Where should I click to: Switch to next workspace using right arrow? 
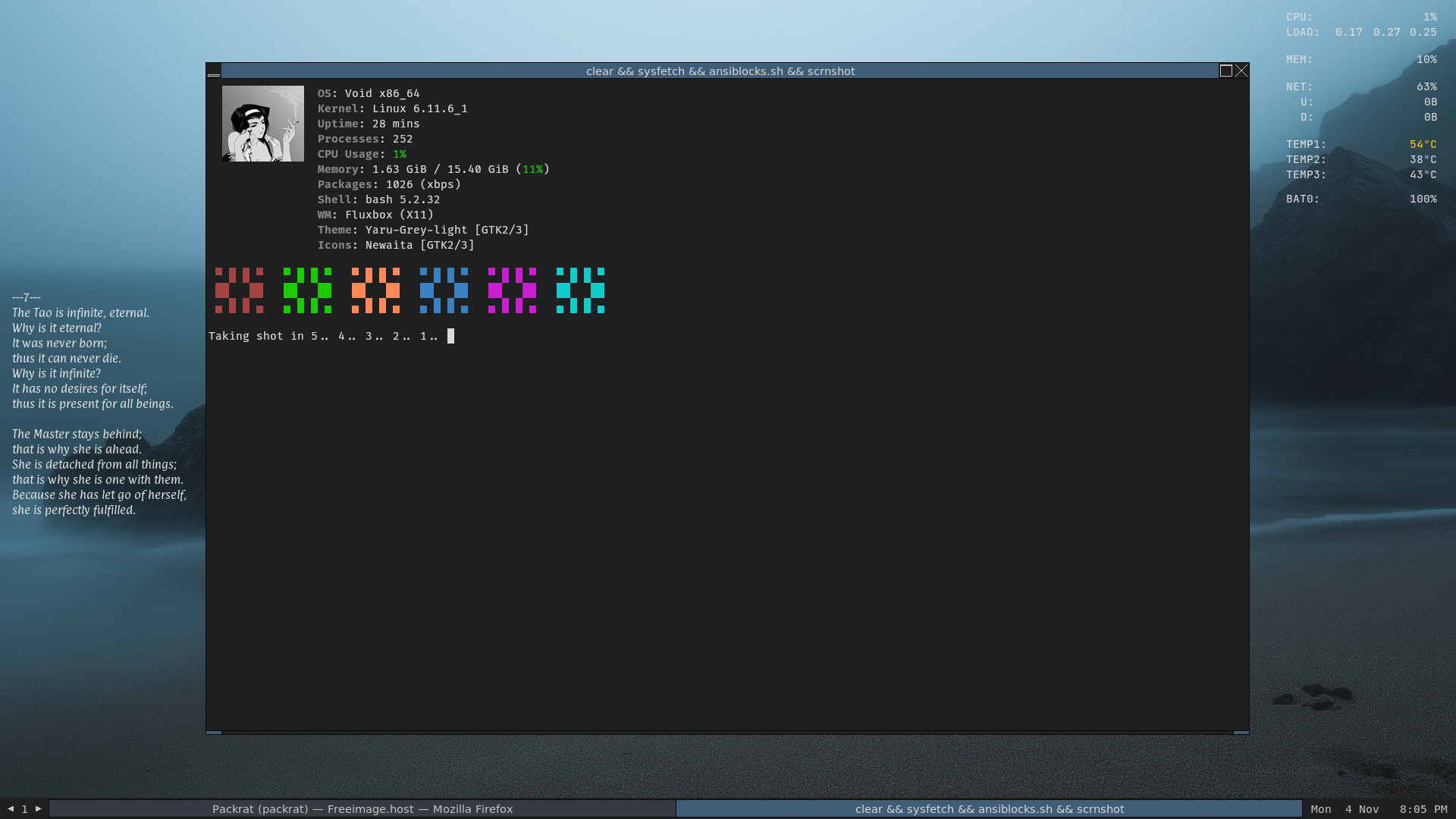coord(39,808)
